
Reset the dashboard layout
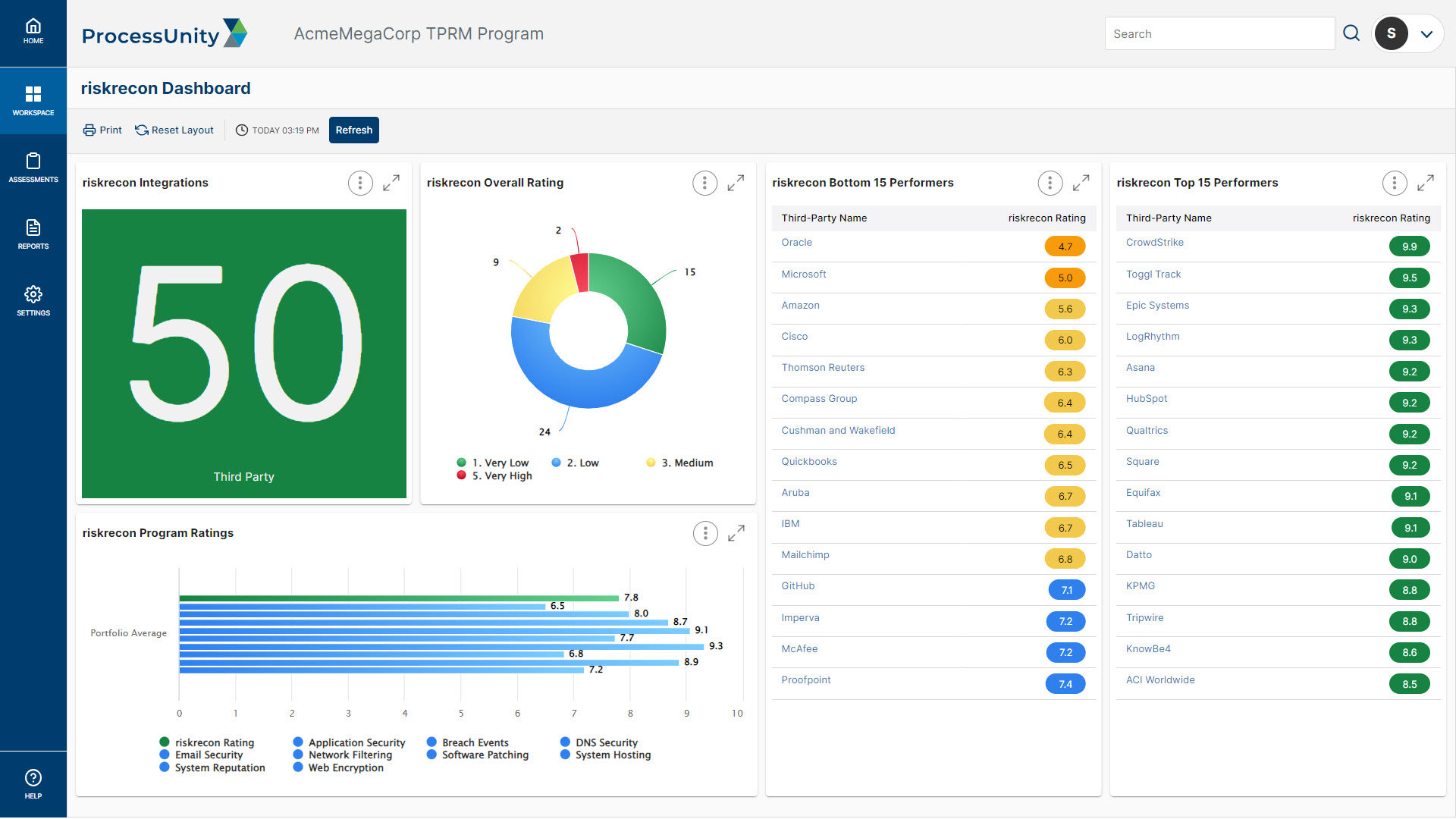[x=174, y=130]
